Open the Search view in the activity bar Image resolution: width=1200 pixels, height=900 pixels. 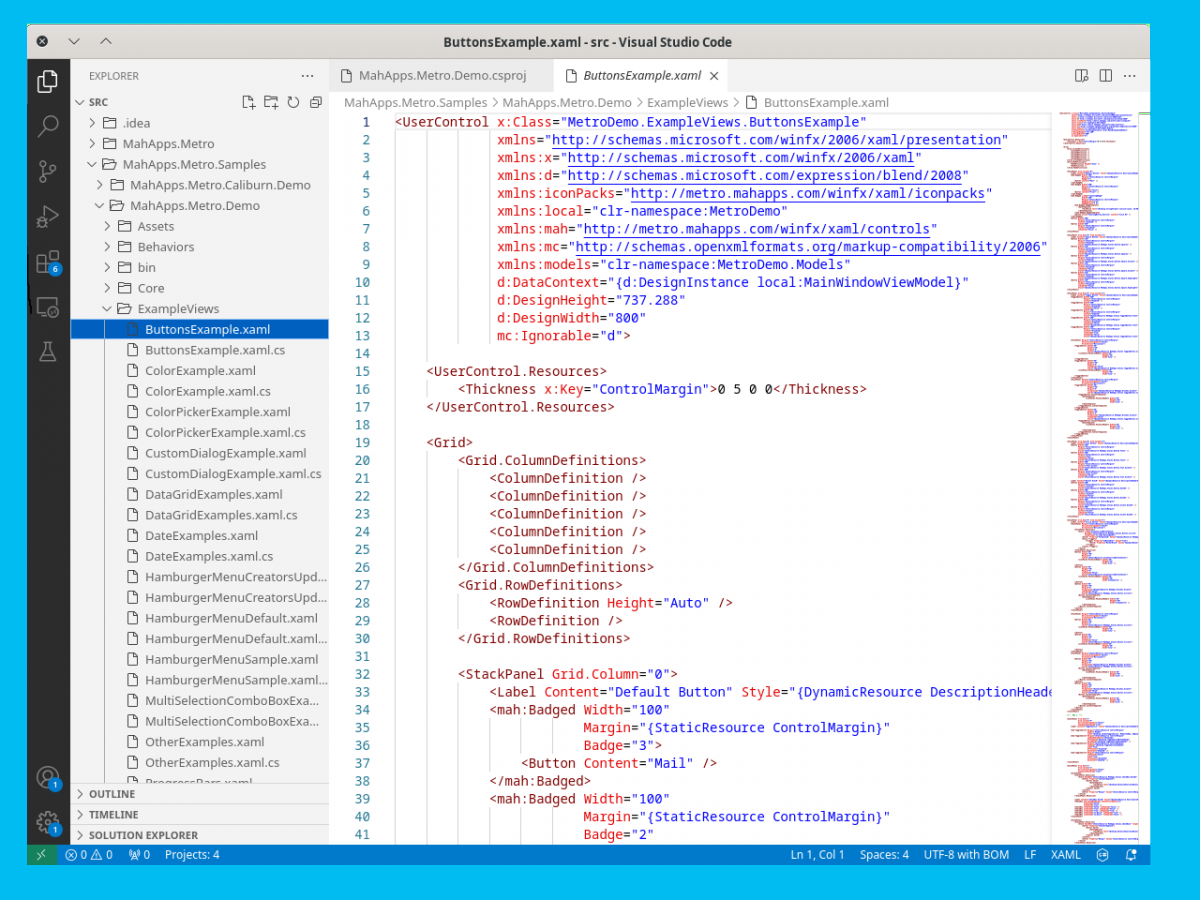[x=47, y=126]
